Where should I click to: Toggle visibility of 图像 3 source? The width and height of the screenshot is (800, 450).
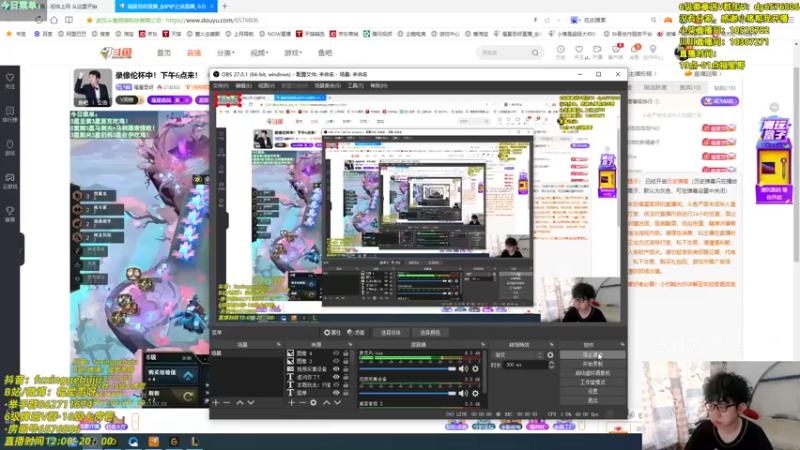click(336, 361)
